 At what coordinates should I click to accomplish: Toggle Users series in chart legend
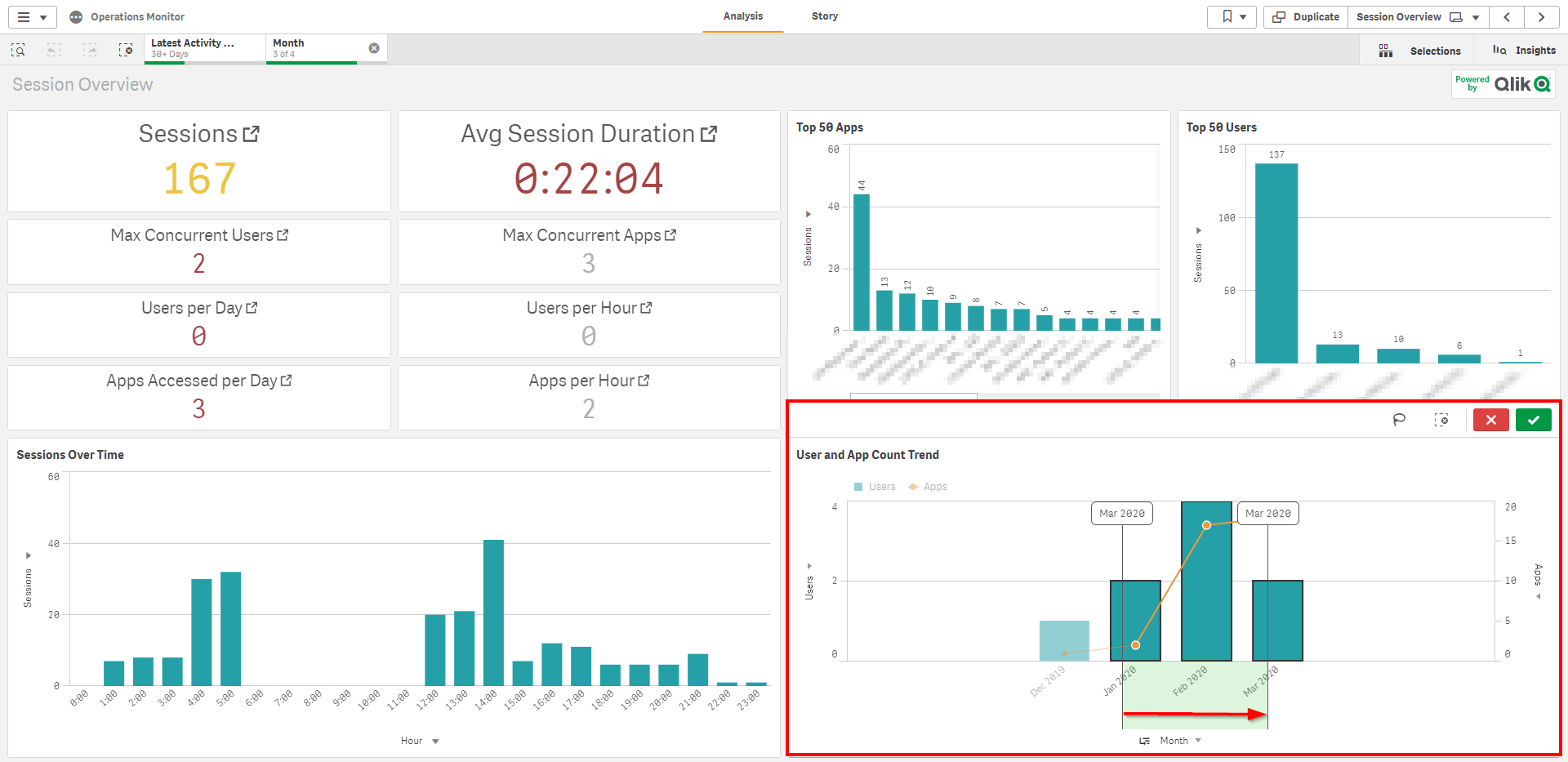(875, 487)
